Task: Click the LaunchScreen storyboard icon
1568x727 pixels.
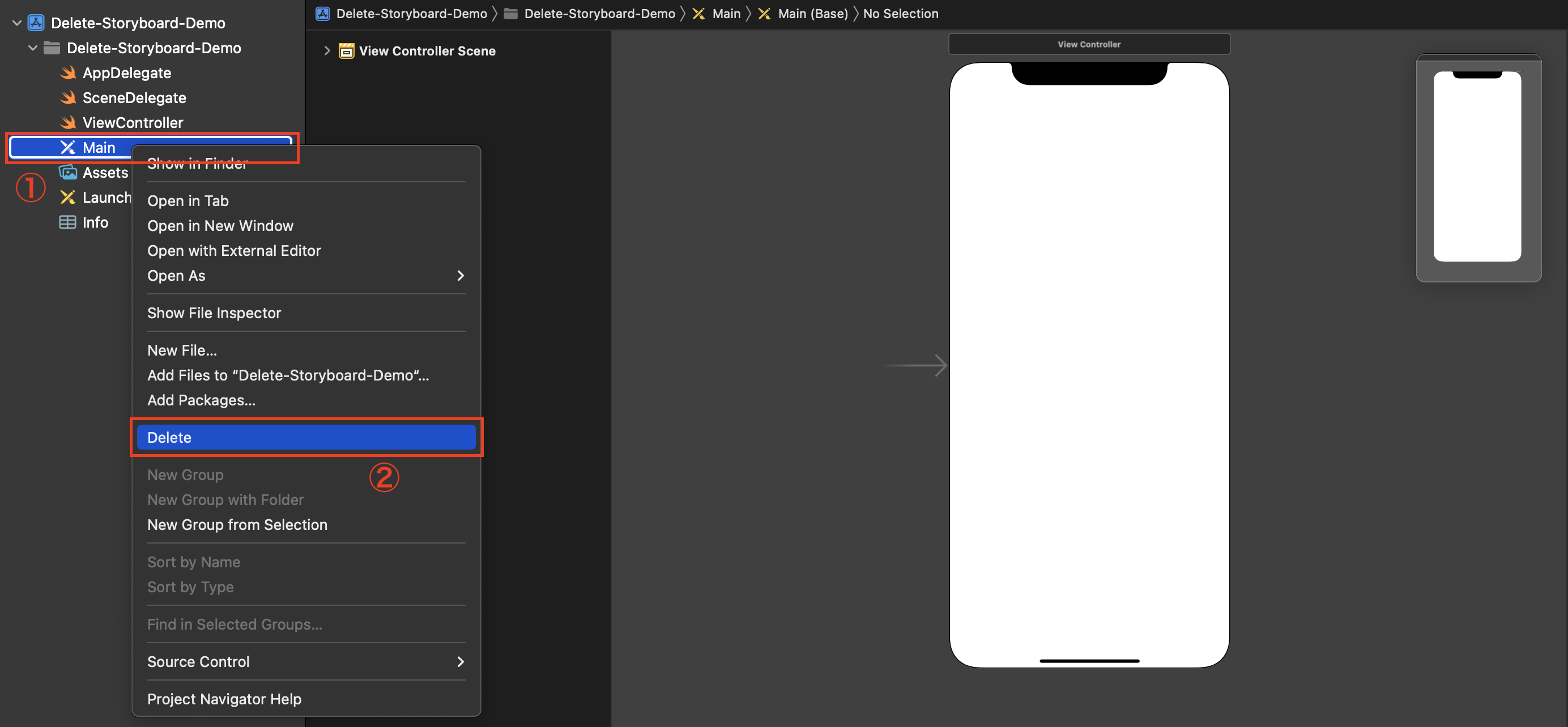Action: coord(67,198)
